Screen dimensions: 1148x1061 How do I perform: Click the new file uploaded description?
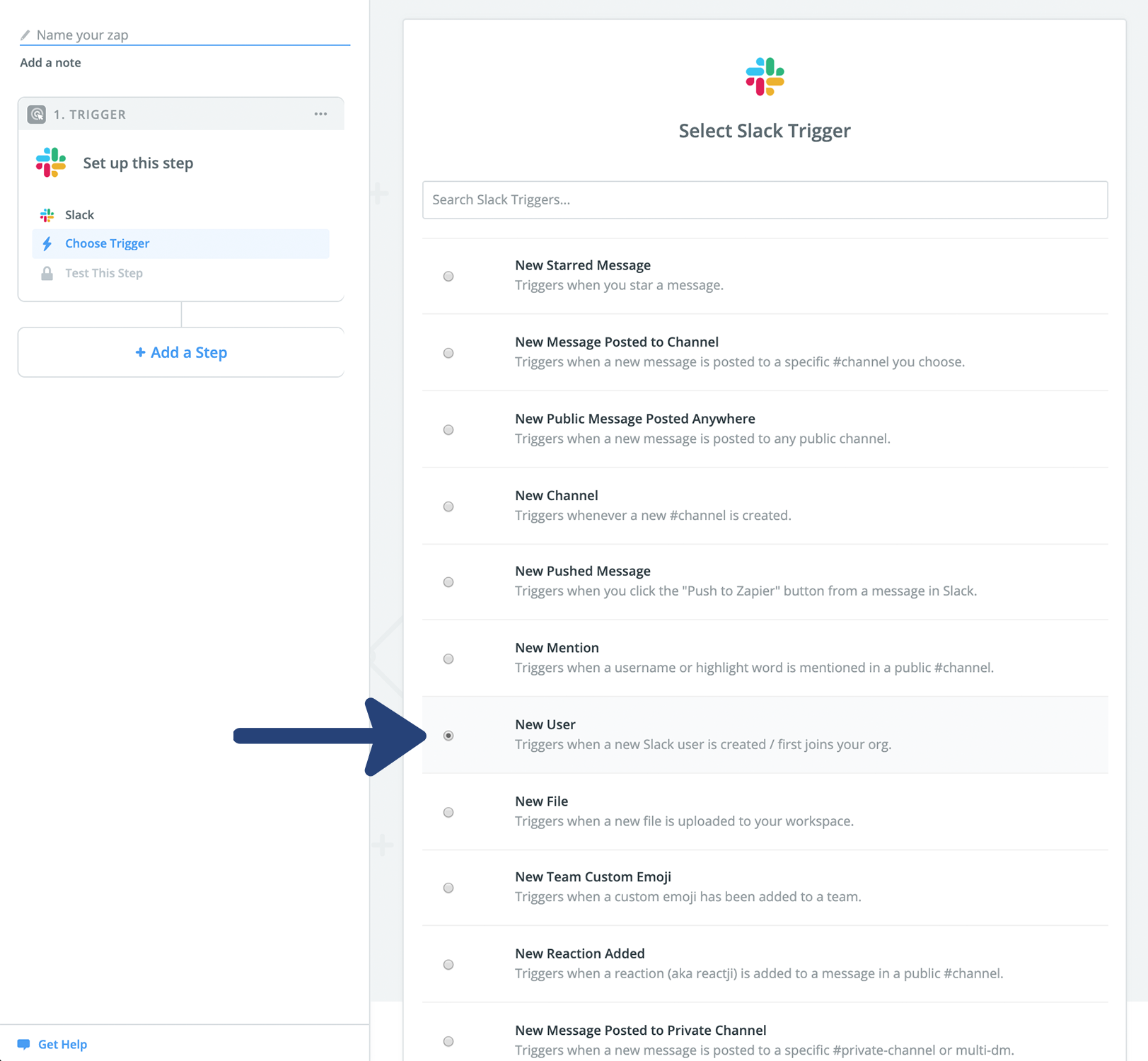pyautogui.click(x=684, y=822)
